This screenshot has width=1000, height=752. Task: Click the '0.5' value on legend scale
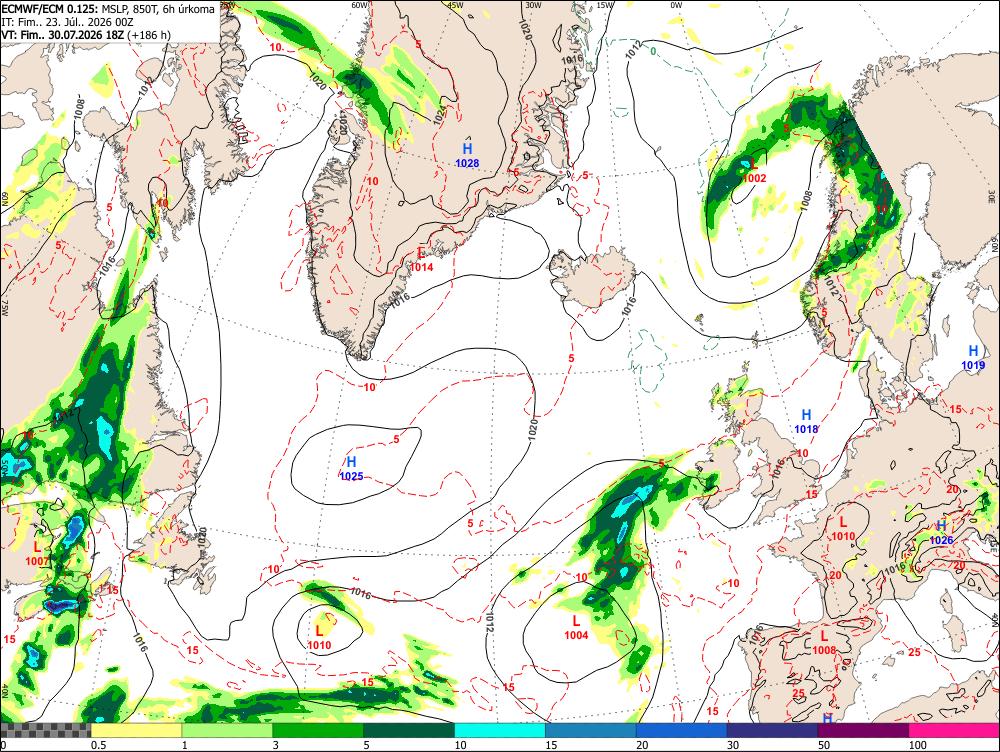(98, 745)
